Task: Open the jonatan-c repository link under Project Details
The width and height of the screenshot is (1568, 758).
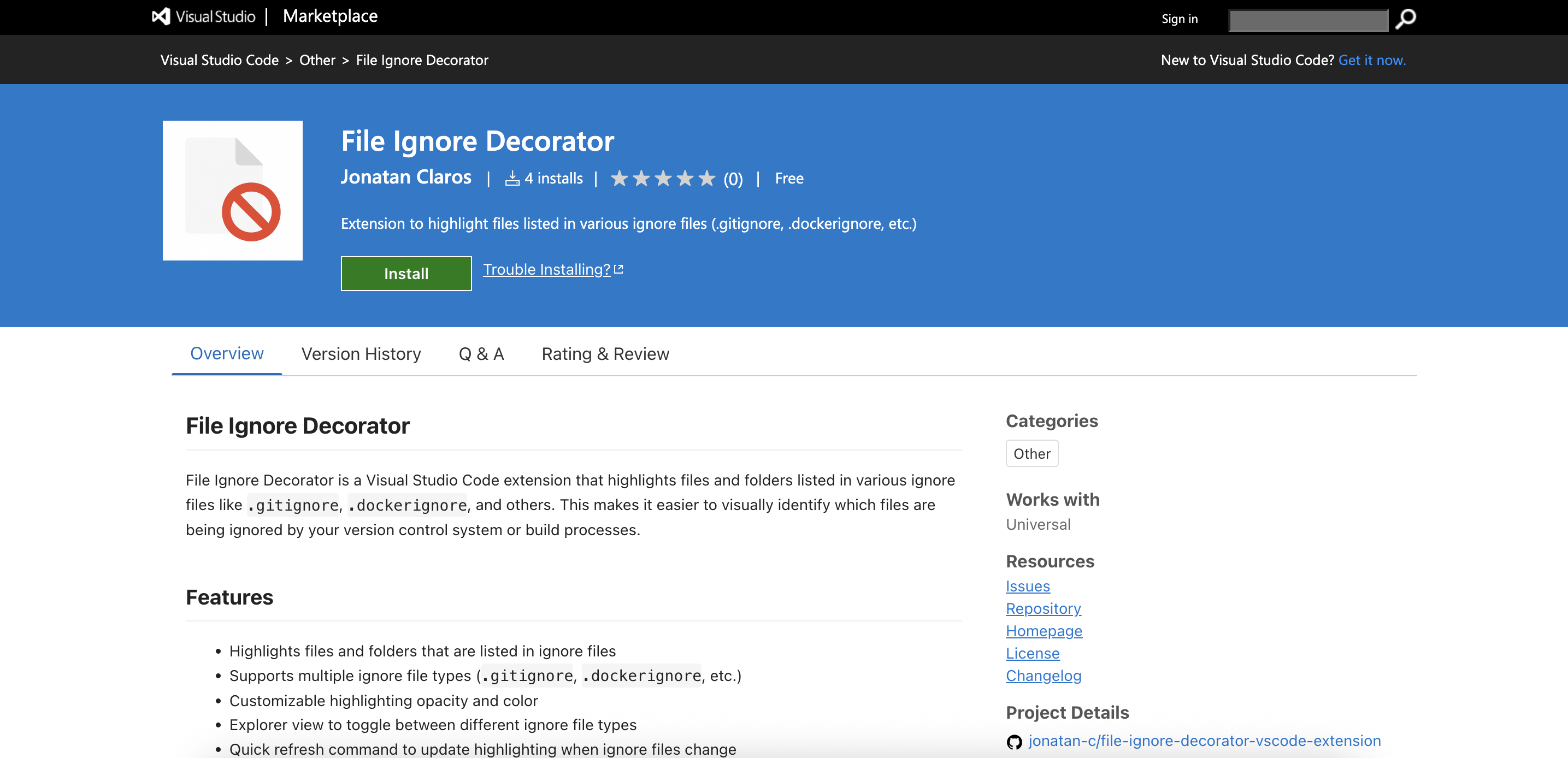Action: [1204, 741]
